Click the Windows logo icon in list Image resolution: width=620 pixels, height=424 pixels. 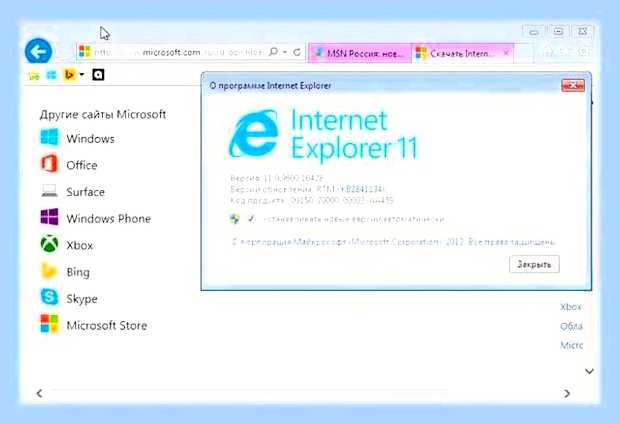(x=49, y=137)
